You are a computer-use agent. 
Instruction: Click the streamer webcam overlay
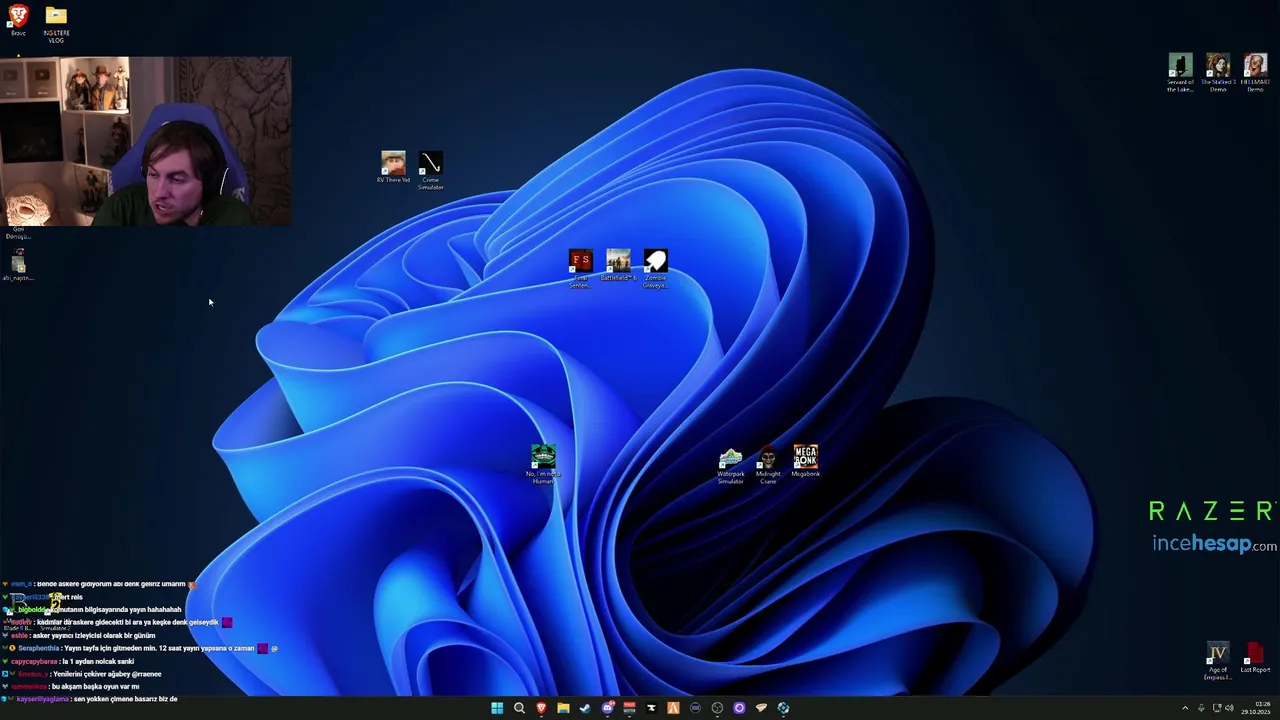coord(146,141)
